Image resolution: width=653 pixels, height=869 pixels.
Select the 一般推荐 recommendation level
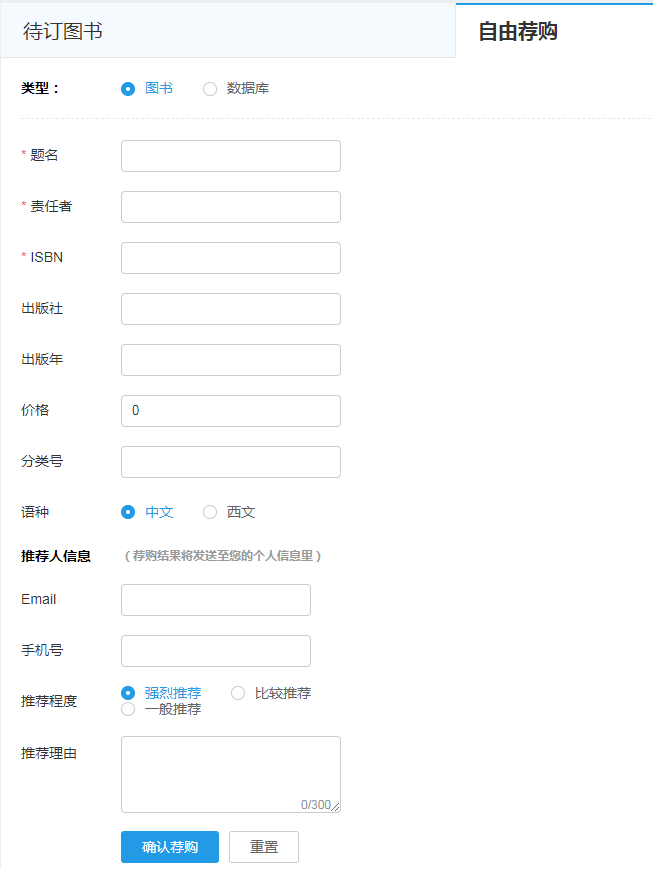coord(128,709)
